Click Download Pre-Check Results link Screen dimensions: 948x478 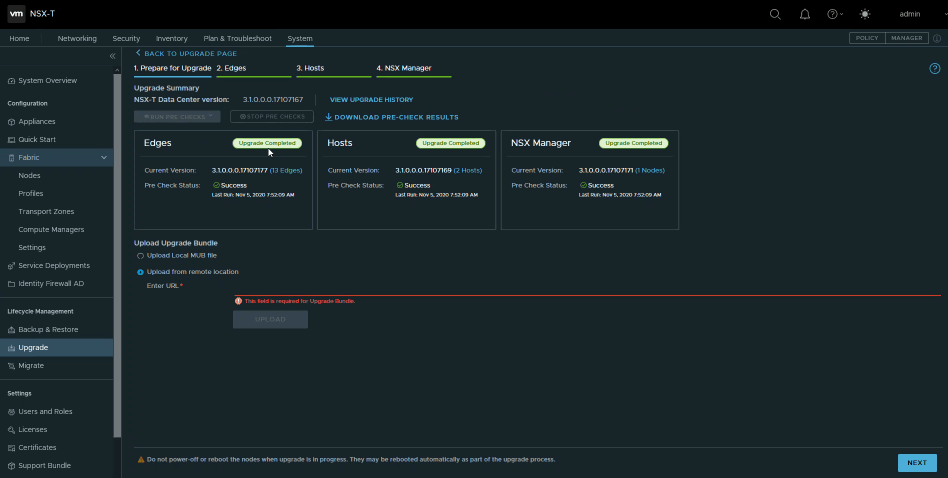(392, 117)
